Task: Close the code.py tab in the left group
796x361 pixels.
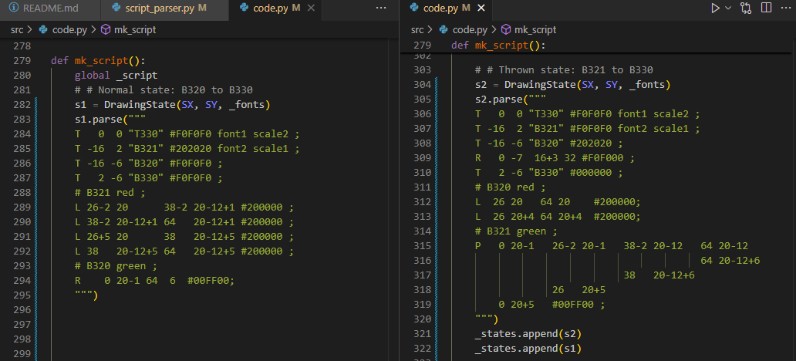Action: tap(311, 8)
